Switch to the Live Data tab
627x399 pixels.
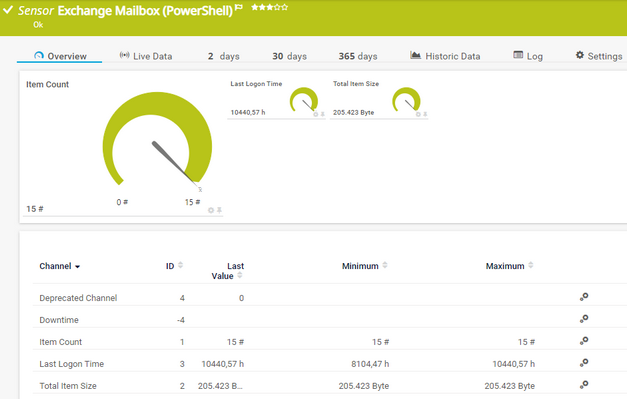point(146,56)
